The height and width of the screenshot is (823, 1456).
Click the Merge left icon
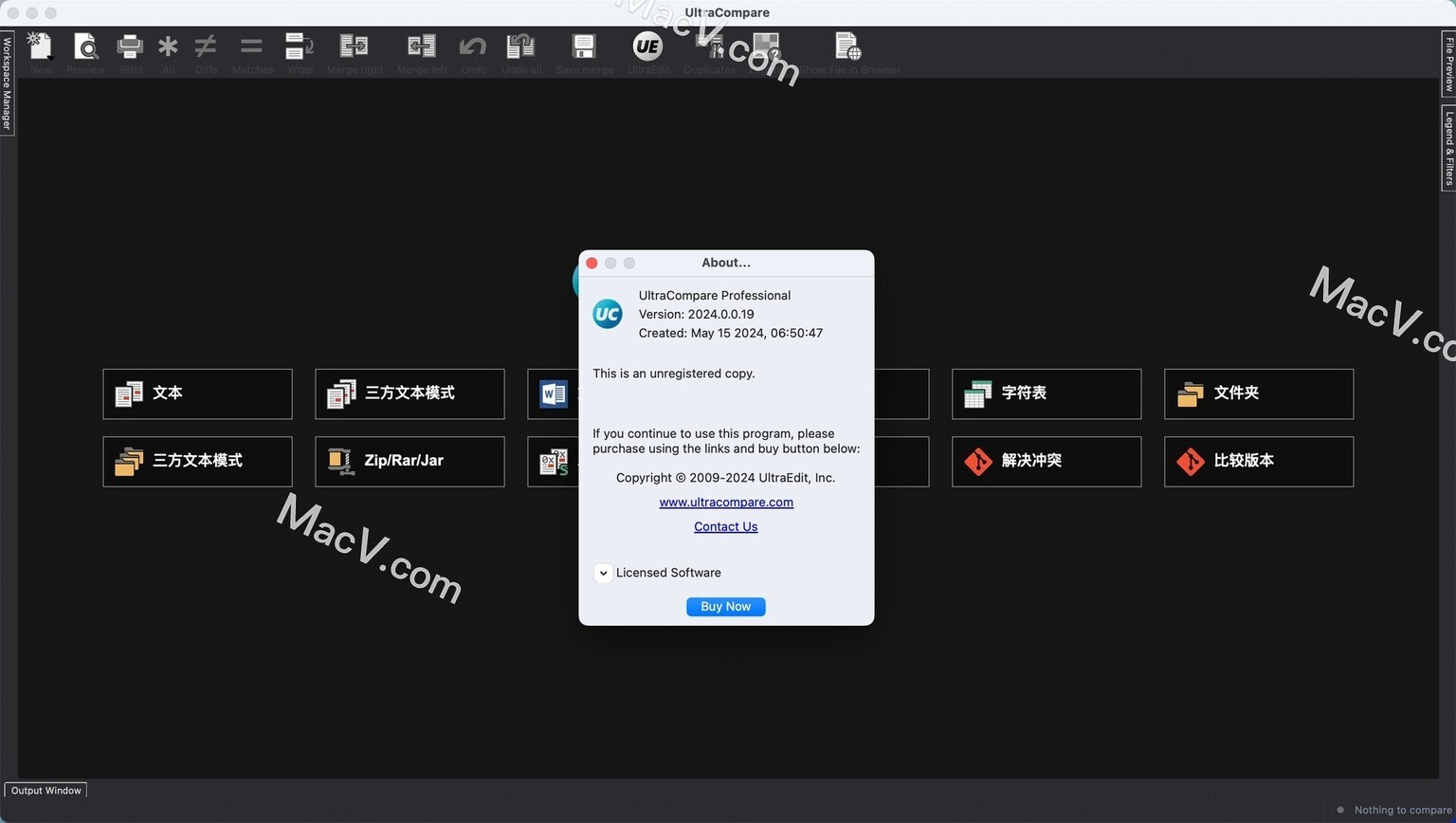point(422,46)
